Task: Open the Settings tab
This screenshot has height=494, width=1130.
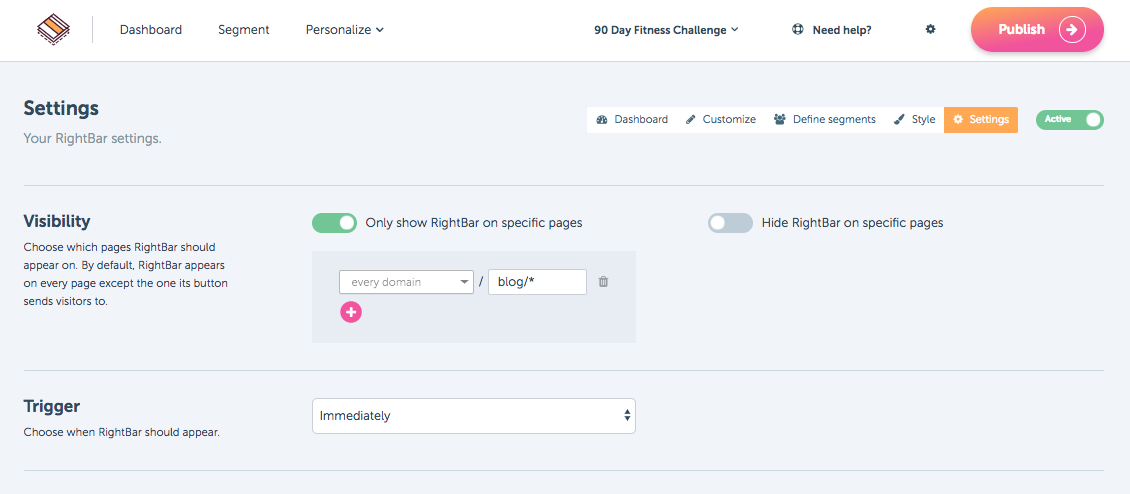Action: point(981,120)
